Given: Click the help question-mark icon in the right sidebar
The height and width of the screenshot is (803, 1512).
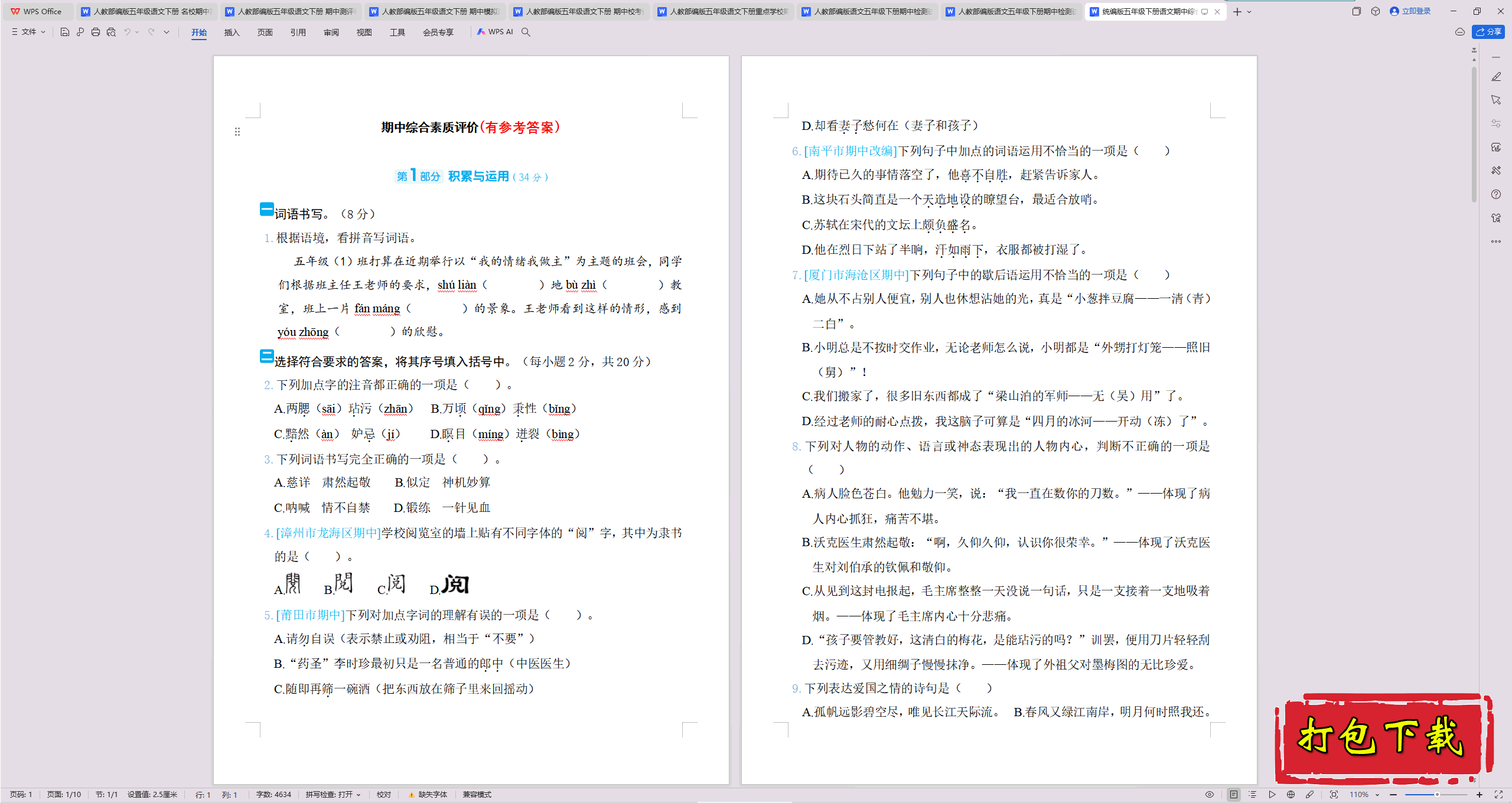Looking at the screenshot, I should pyautogui.click(x=1496, y=194).
